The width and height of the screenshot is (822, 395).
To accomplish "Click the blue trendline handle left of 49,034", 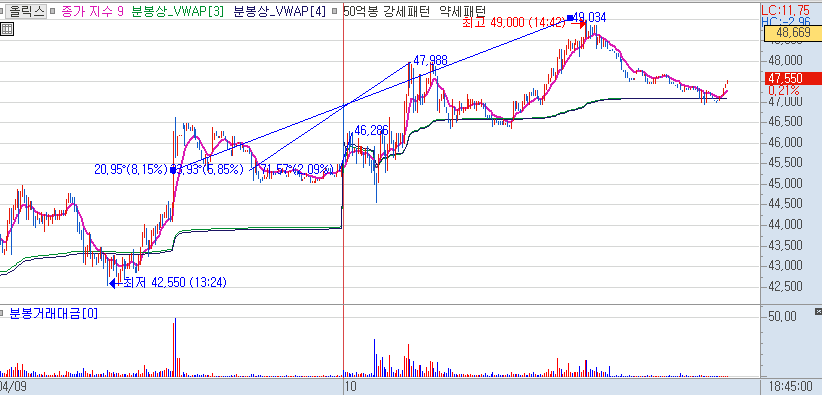I will coord(570,18).
